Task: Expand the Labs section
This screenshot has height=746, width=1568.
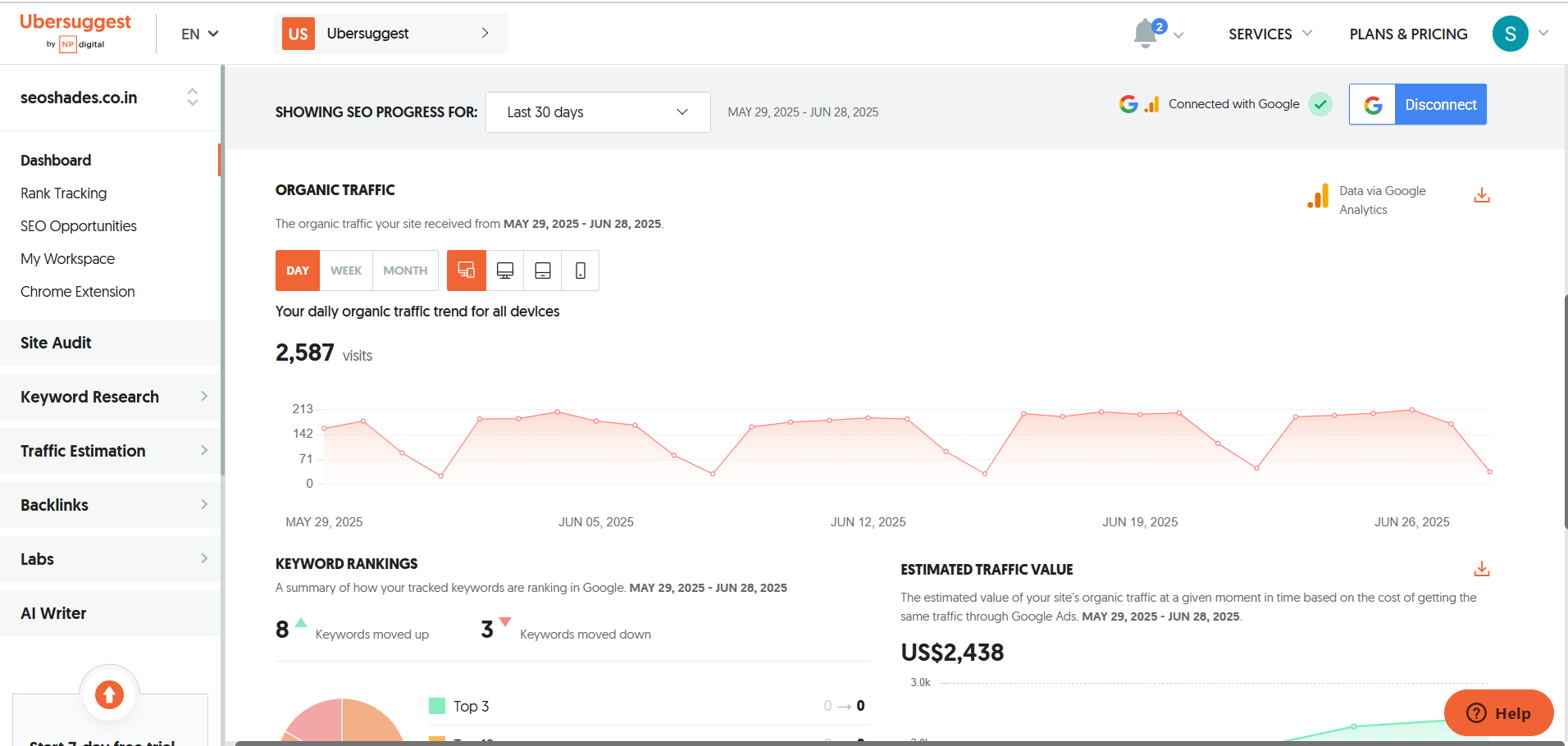Action: pos(110,559)
